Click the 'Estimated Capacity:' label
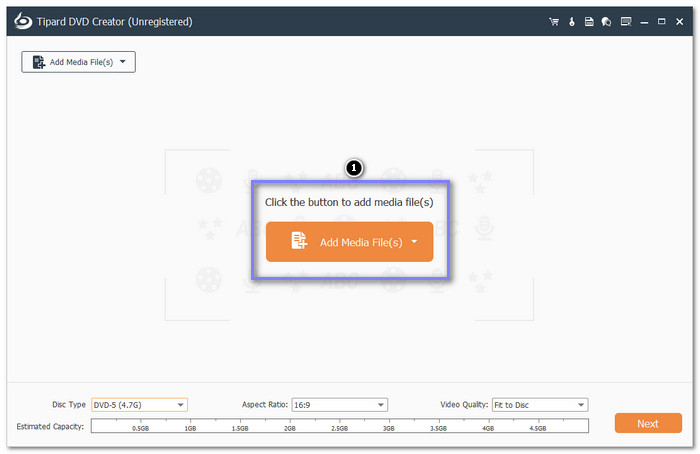The image size is (700, 454). 50,427
